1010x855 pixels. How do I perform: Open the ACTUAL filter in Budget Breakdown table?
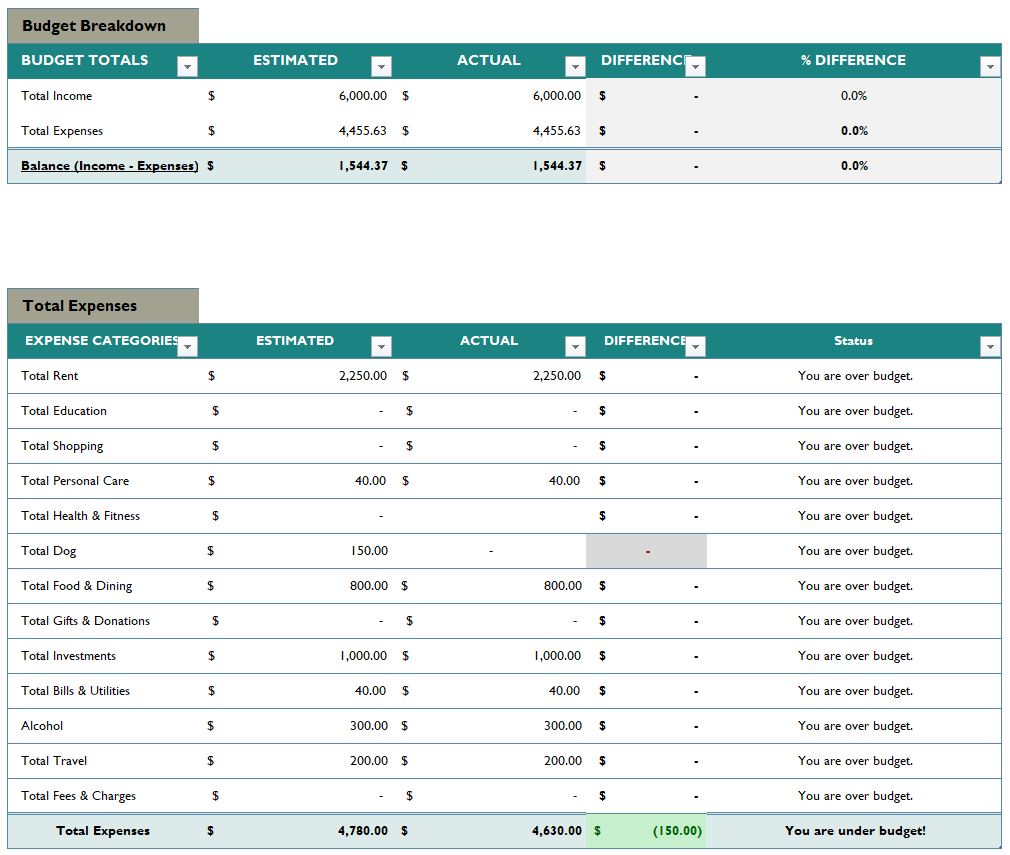pyautogui.click(x=575, y=66)
